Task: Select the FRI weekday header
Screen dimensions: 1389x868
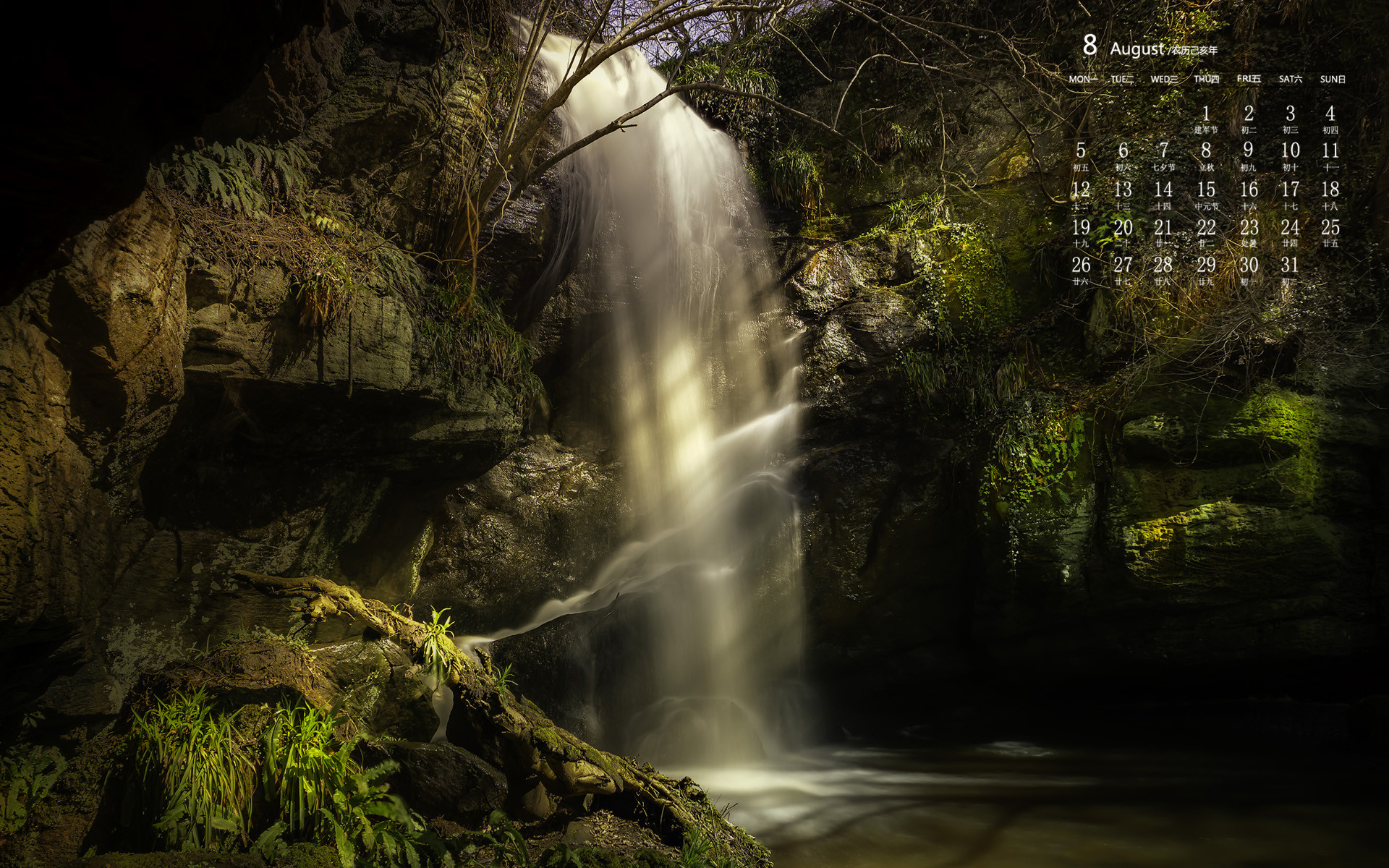Action: click(1249, 79)
